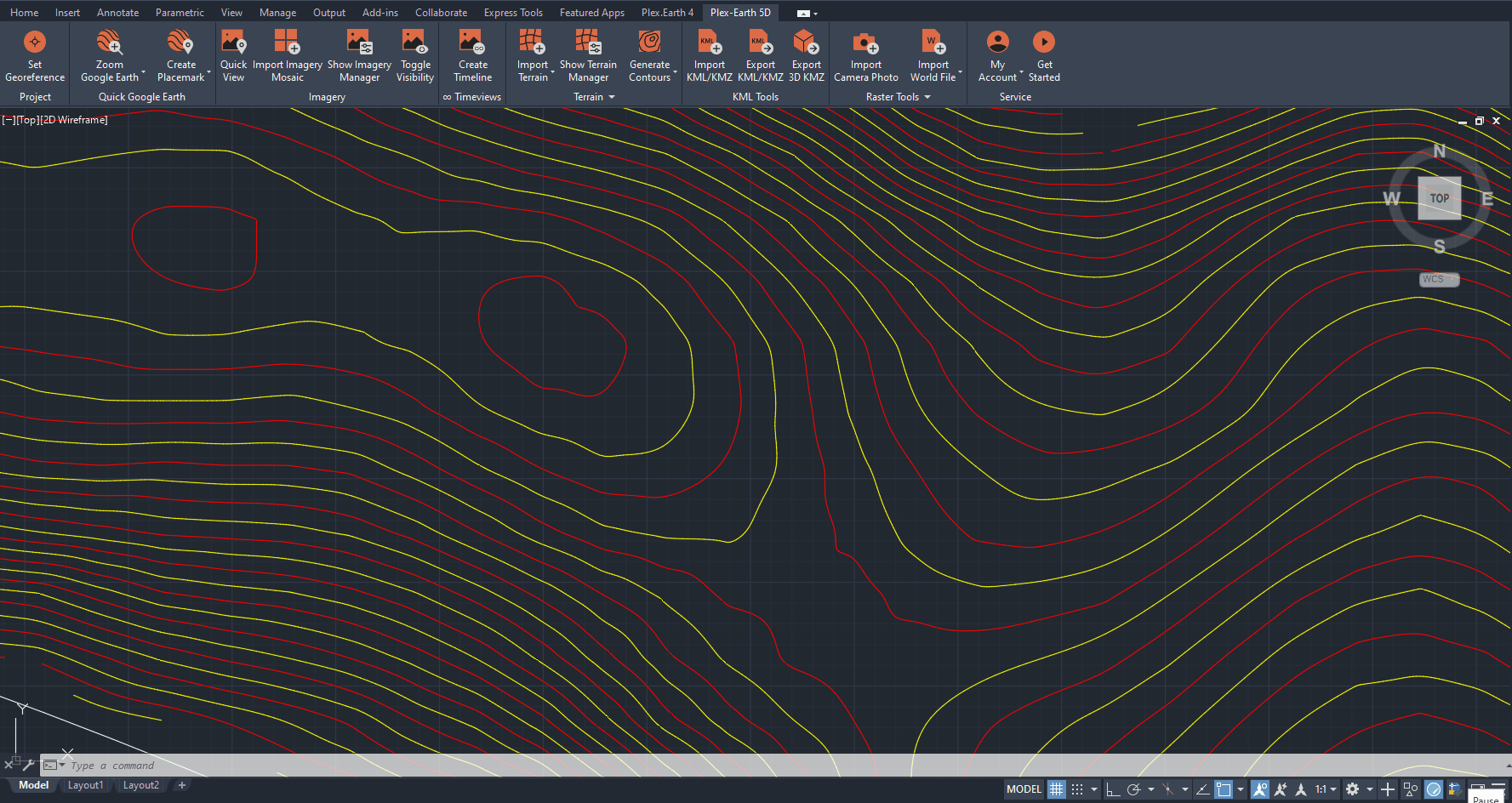1512x803 pixels.
Task: Click Create Timeline tool
Action: pyautogui.click(x=473, y=56)
